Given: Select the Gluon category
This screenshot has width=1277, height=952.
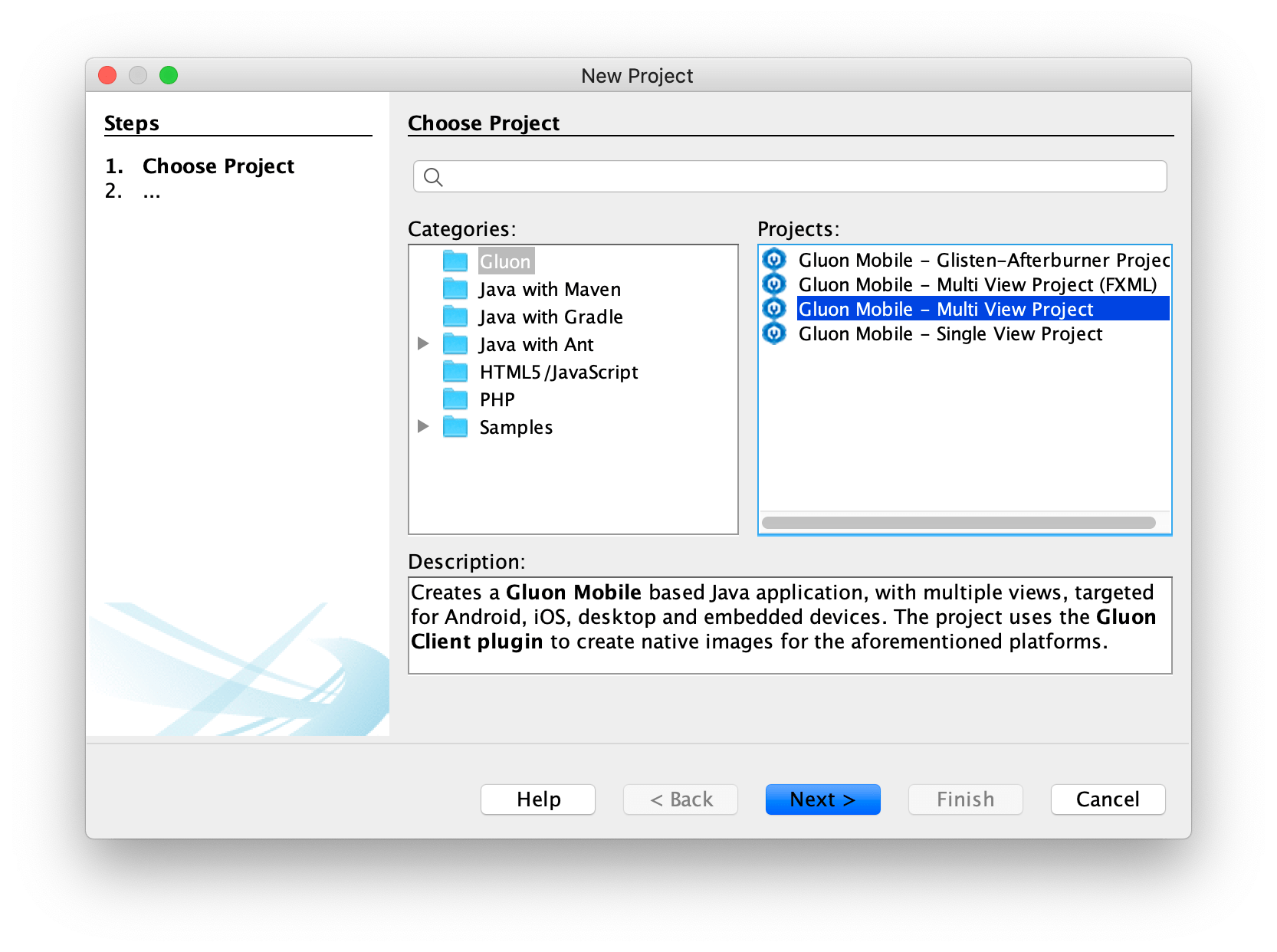Looking at the screenshot, I should (505, 261).
